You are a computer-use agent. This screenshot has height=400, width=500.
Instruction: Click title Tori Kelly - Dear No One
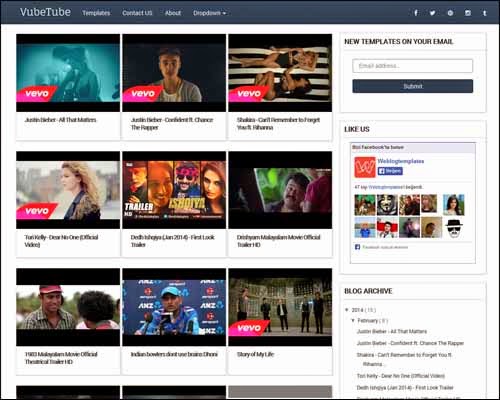tap(61, 241)
